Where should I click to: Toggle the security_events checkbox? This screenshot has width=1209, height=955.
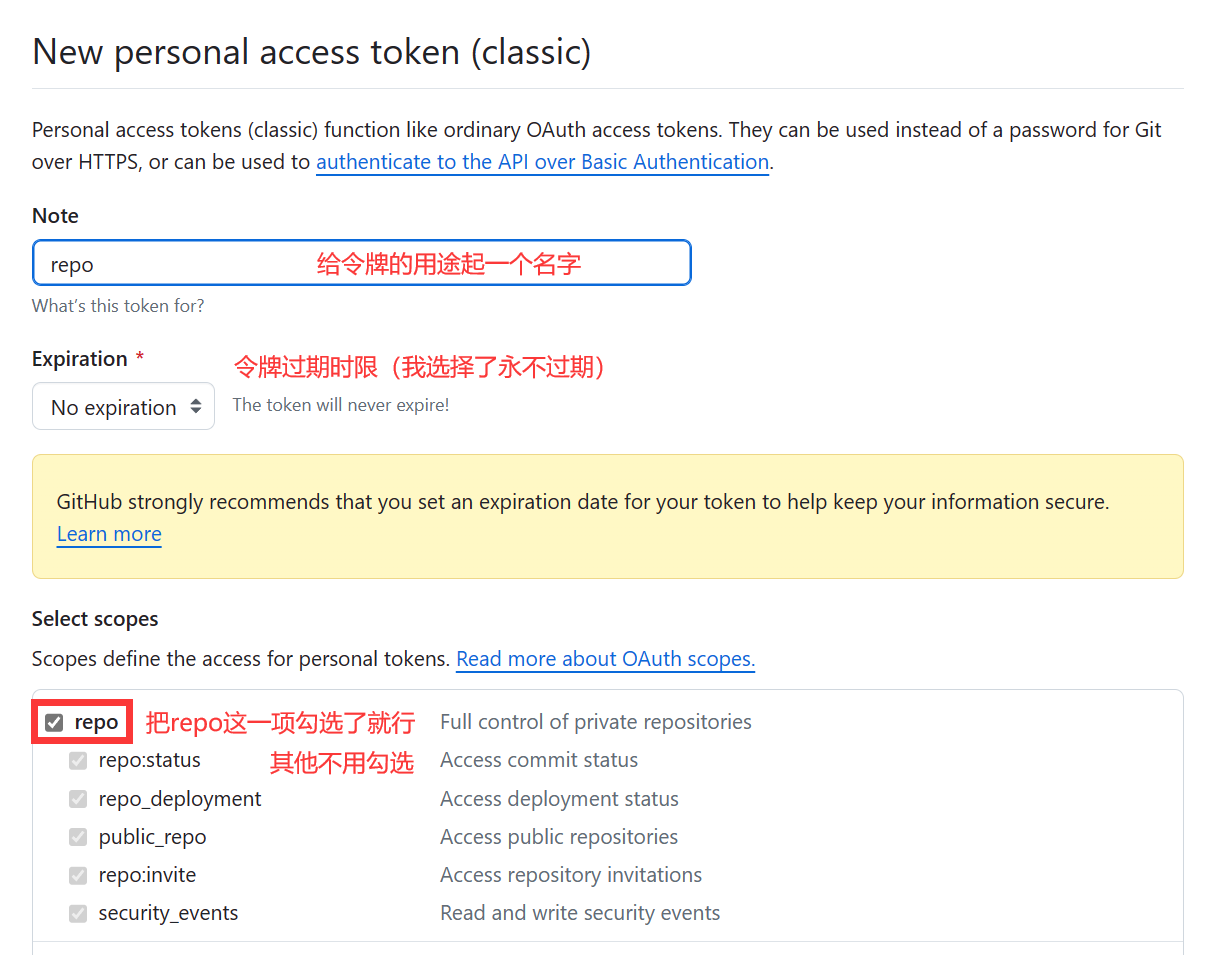pos(78,913)
